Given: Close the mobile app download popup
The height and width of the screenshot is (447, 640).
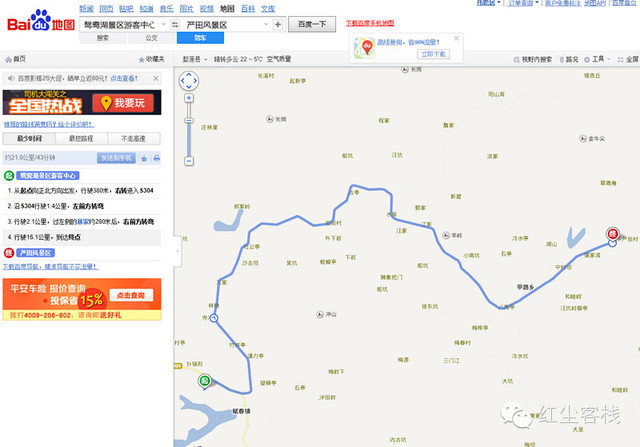Looking at the screenshot, I should [456, 38].
